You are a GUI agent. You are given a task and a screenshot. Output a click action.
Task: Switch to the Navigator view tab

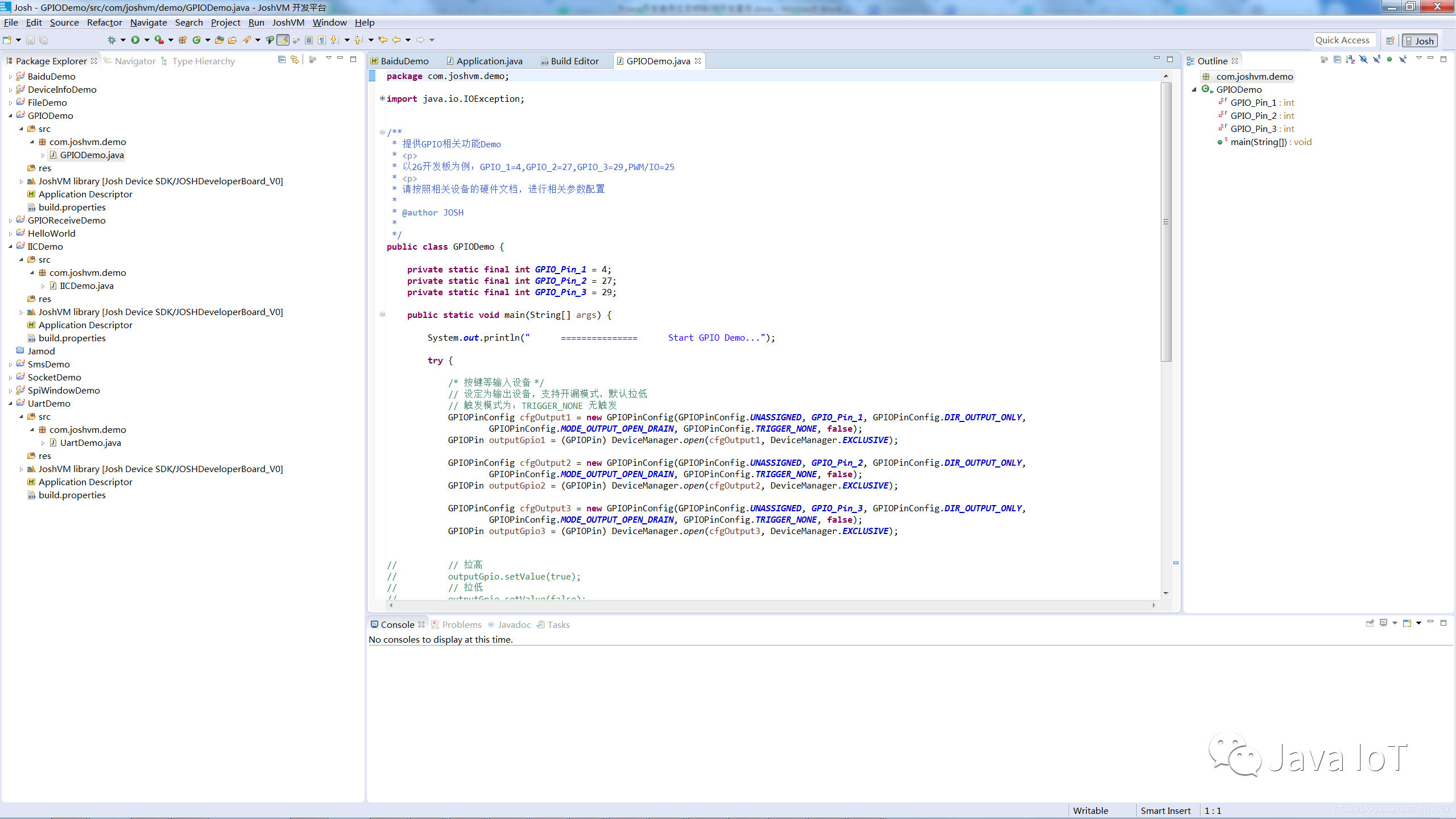[130, 61]
